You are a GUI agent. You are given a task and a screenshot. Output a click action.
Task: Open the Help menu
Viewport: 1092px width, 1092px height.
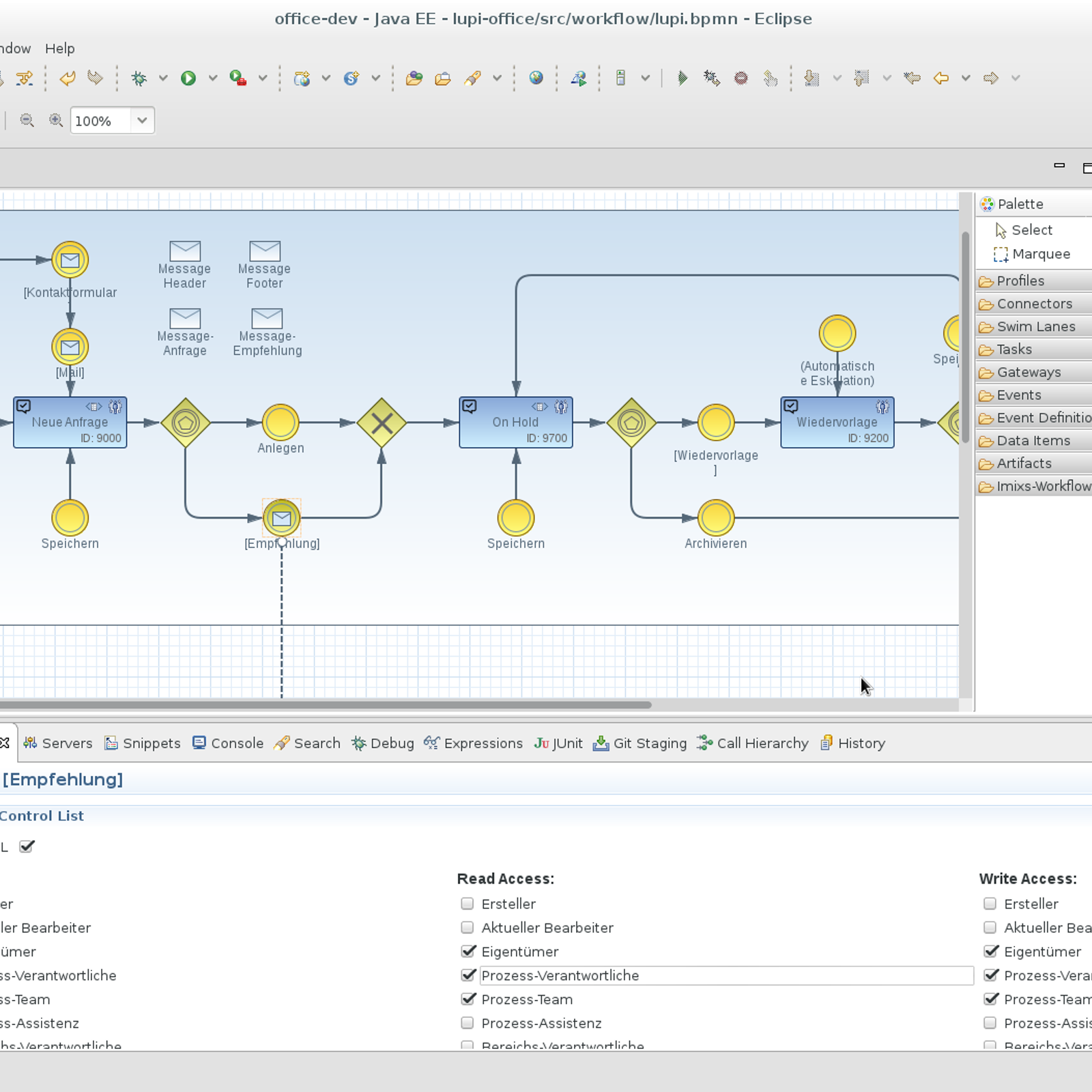pyautogui.click(x=60, y=48)
